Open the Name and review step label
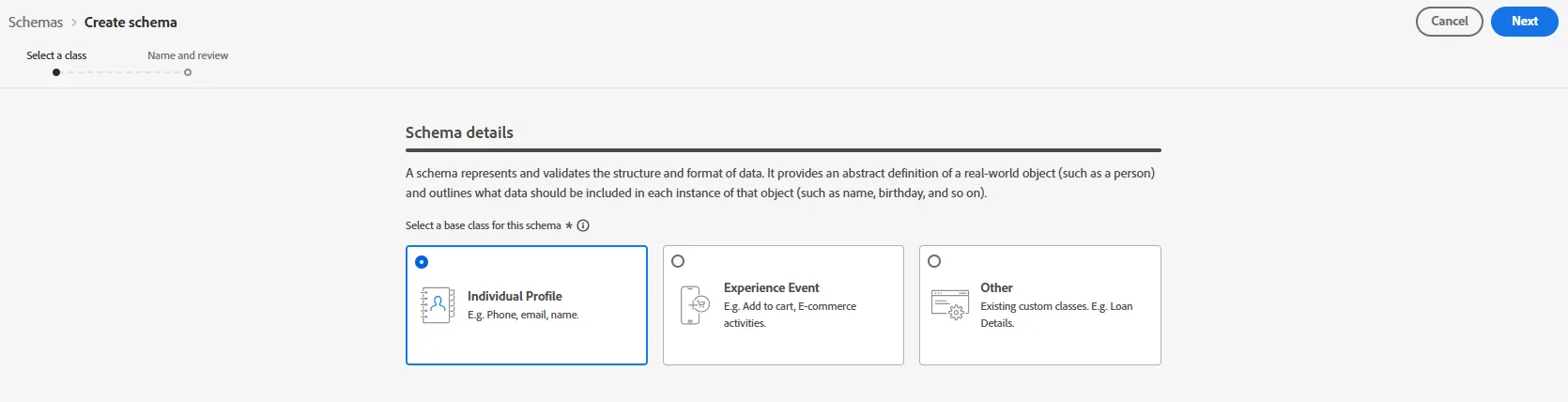Image resolution: width=1568 pixels, height=402 pixels. (188, 55)
